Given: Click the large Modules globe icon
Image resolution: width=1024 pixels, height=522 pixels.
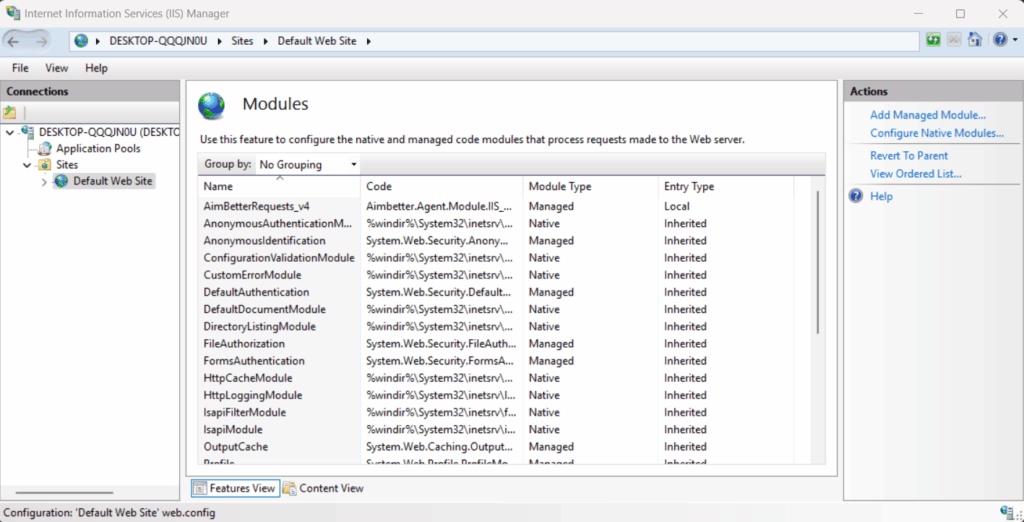Looking at the screenshot, I should pos(212,105).
